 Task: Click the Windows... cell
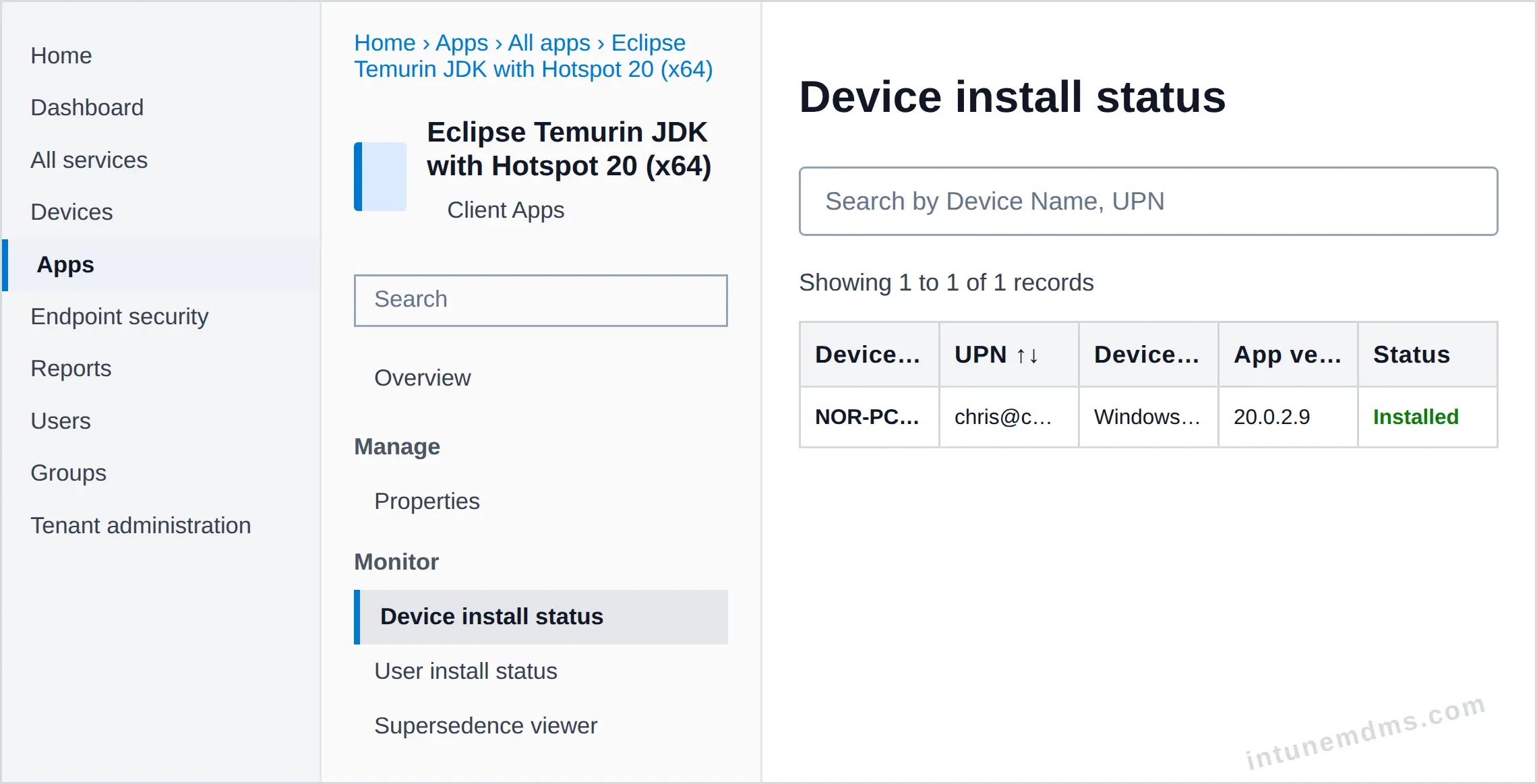click(x=1148, y=417)
